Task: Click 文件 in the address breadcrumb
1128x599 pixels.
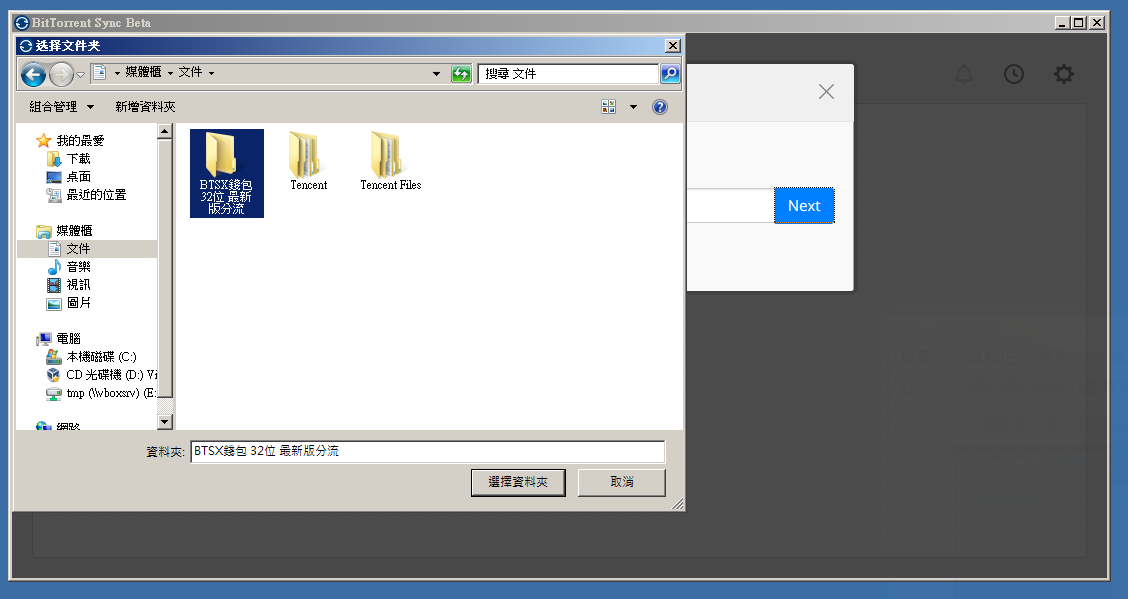Action: coord(190,72)
